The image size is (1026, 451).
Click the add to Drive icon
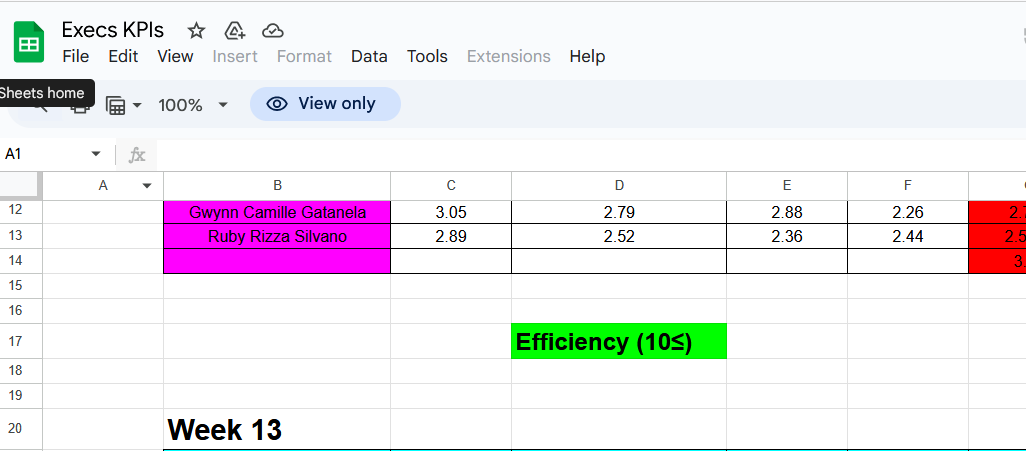(x=235, y=30)
